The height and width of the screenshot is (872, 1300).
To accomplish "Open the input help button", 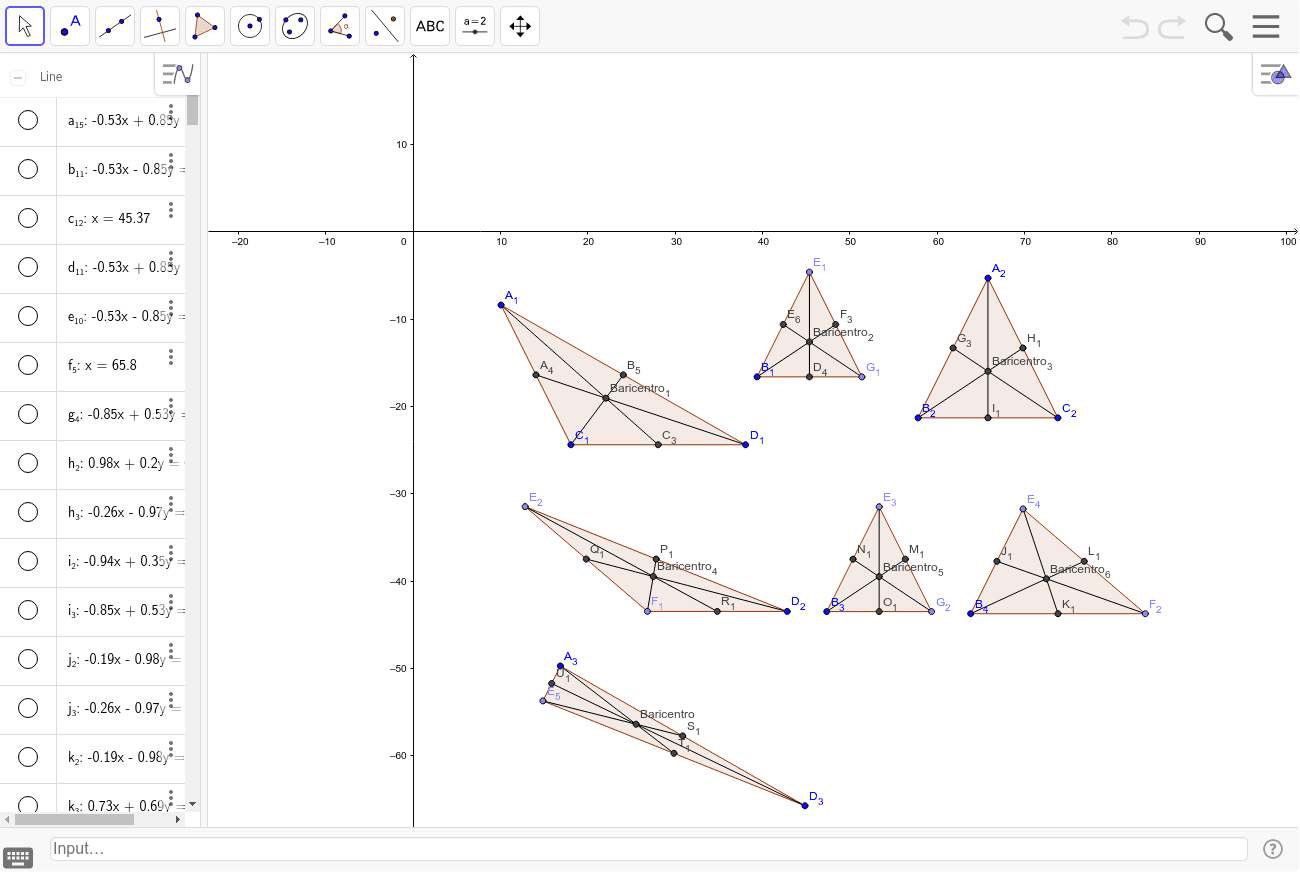I will (1272, 849).
